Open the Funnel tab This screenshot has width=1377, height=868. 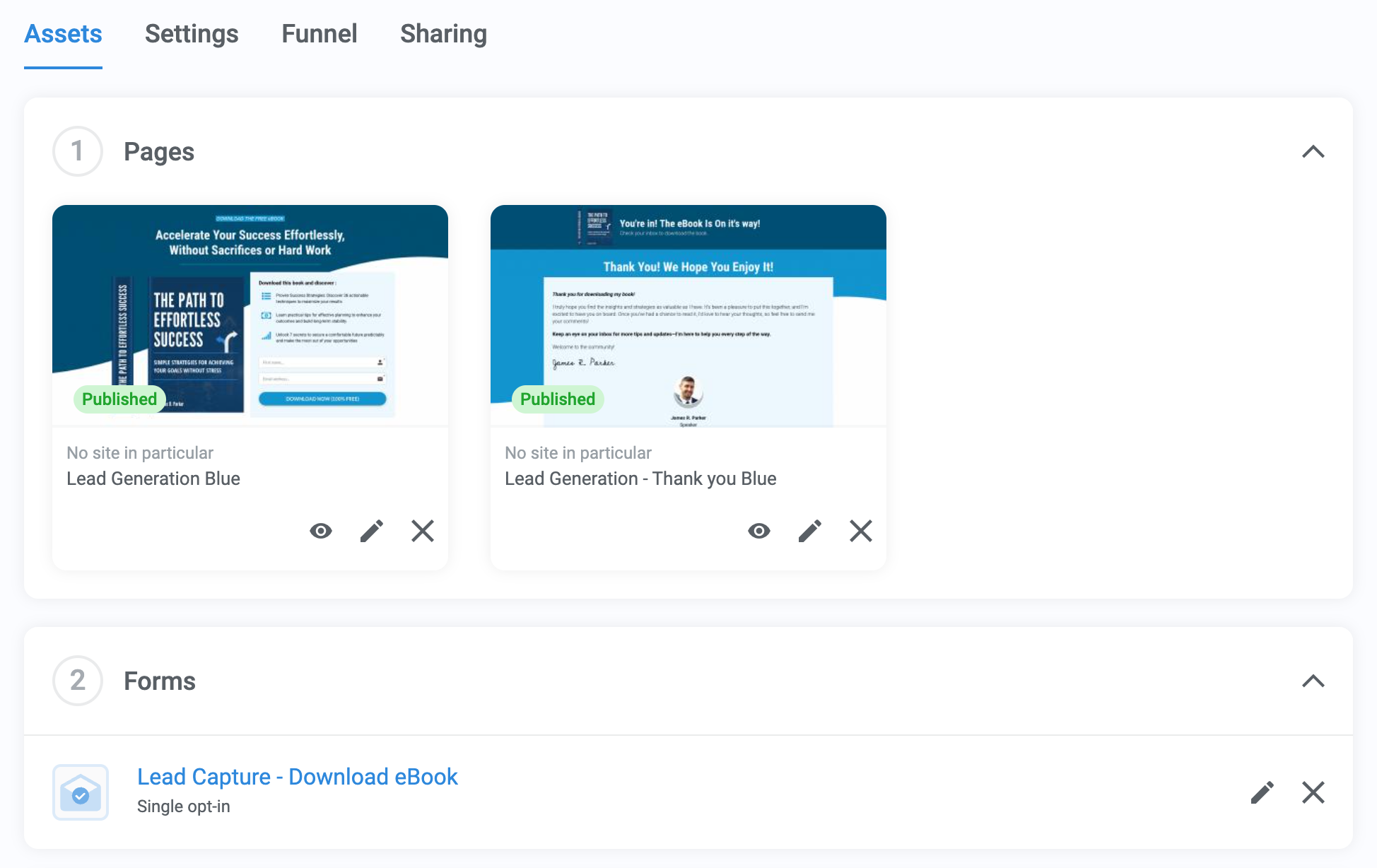[x=320, y=34]
